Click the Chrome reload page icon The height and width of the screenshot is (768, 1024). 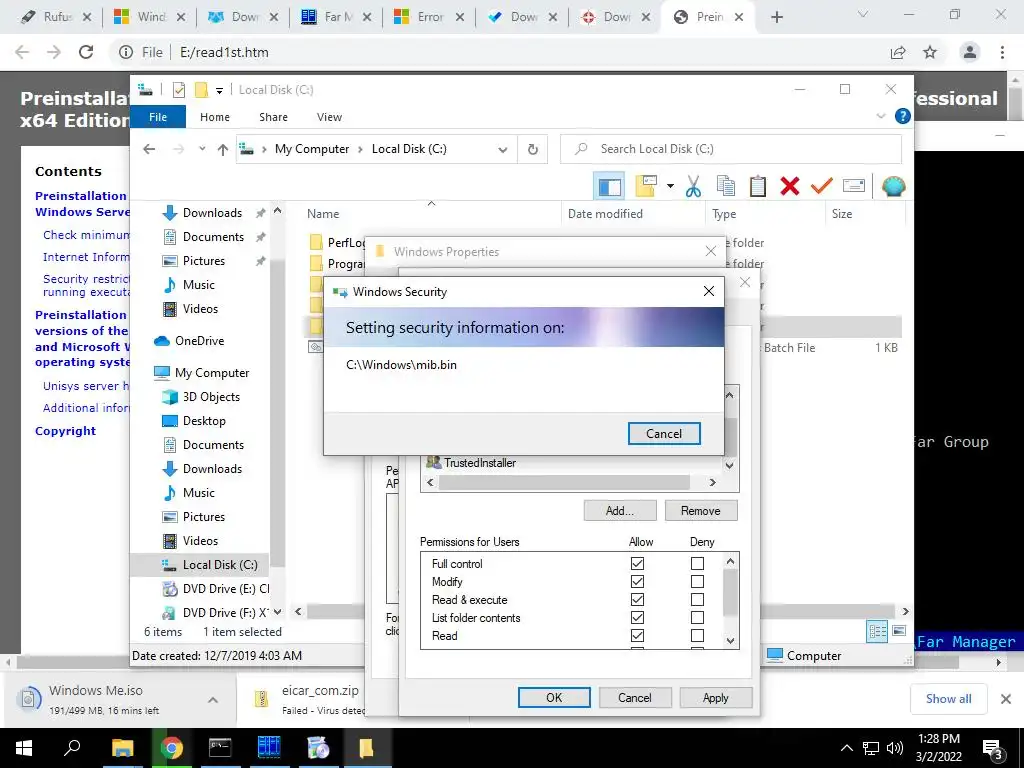pyautogui.click(x=86, y=52)
